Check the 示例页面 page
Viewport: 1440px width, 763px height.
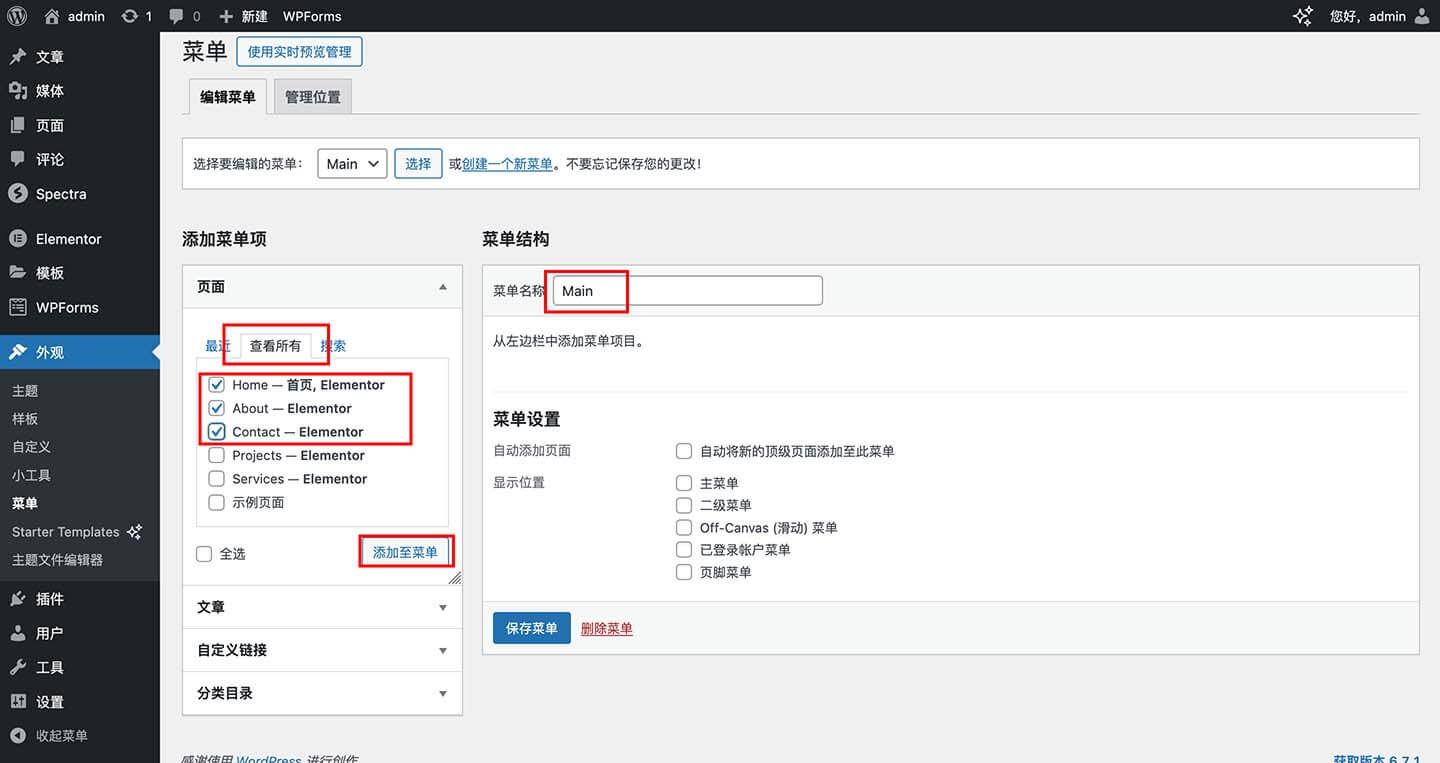tap(216, 502)
